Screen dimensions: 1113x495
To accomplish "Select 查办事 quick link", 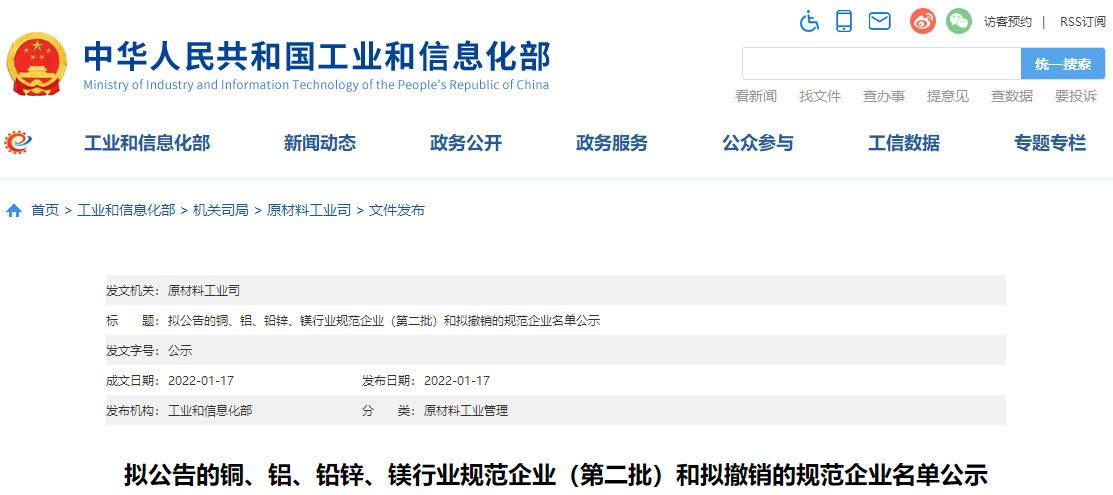I will tap(884, 97).
